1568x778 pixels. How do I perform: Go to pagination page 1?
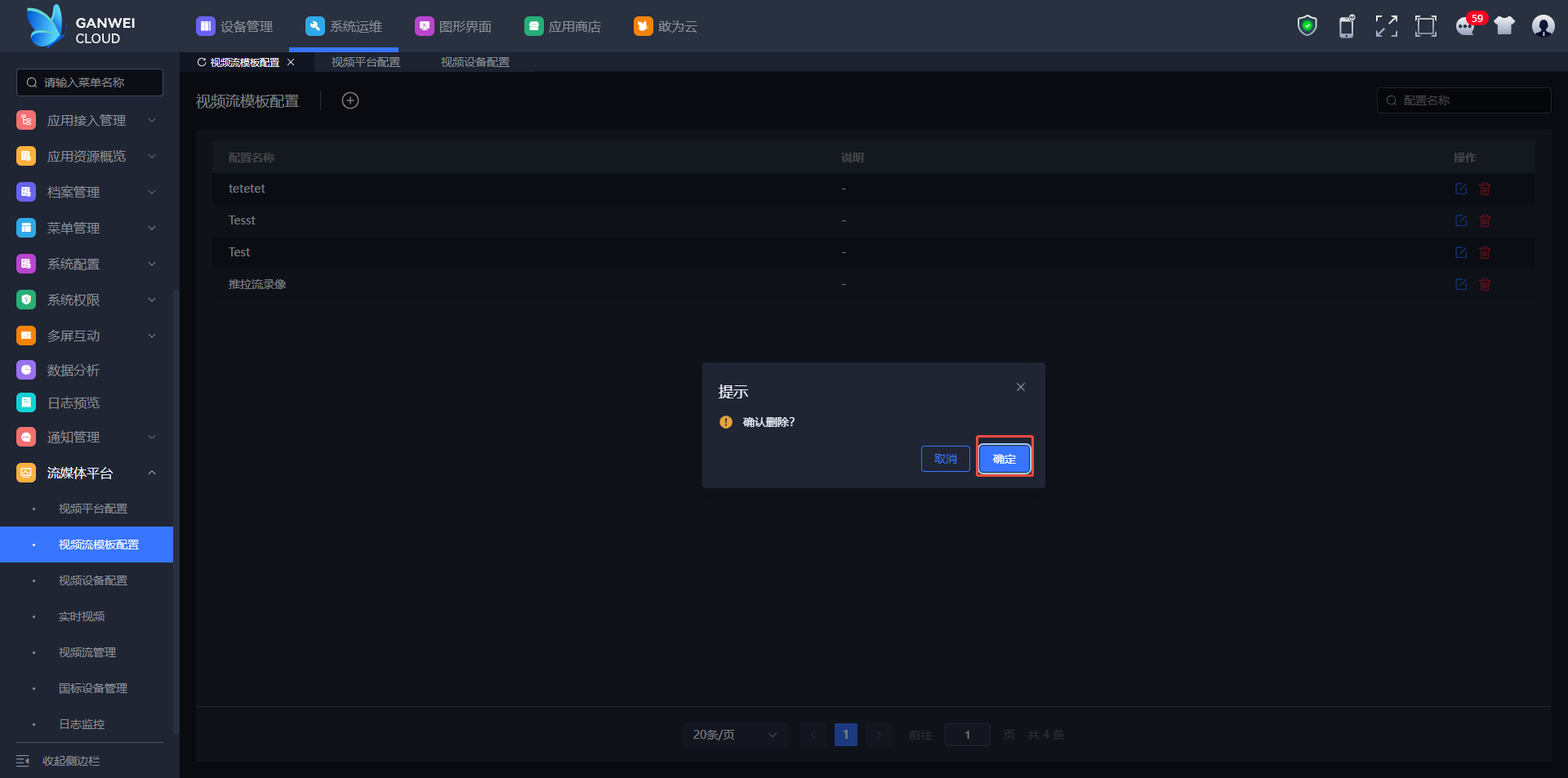[846, 735]
